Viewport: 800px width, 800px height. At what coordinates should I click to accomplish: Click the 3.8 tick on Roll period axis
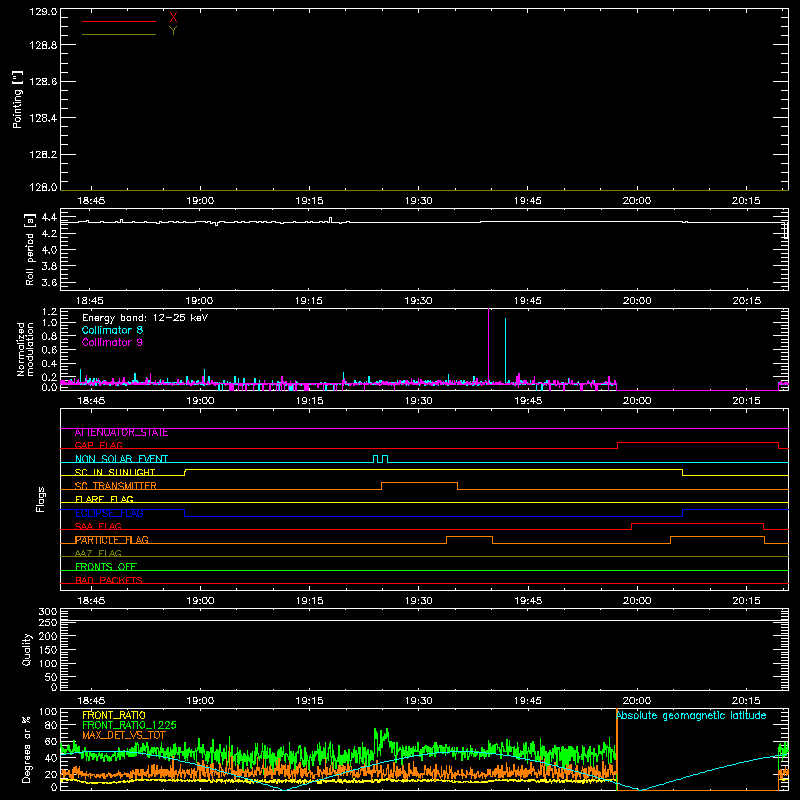tap(49, 266)
